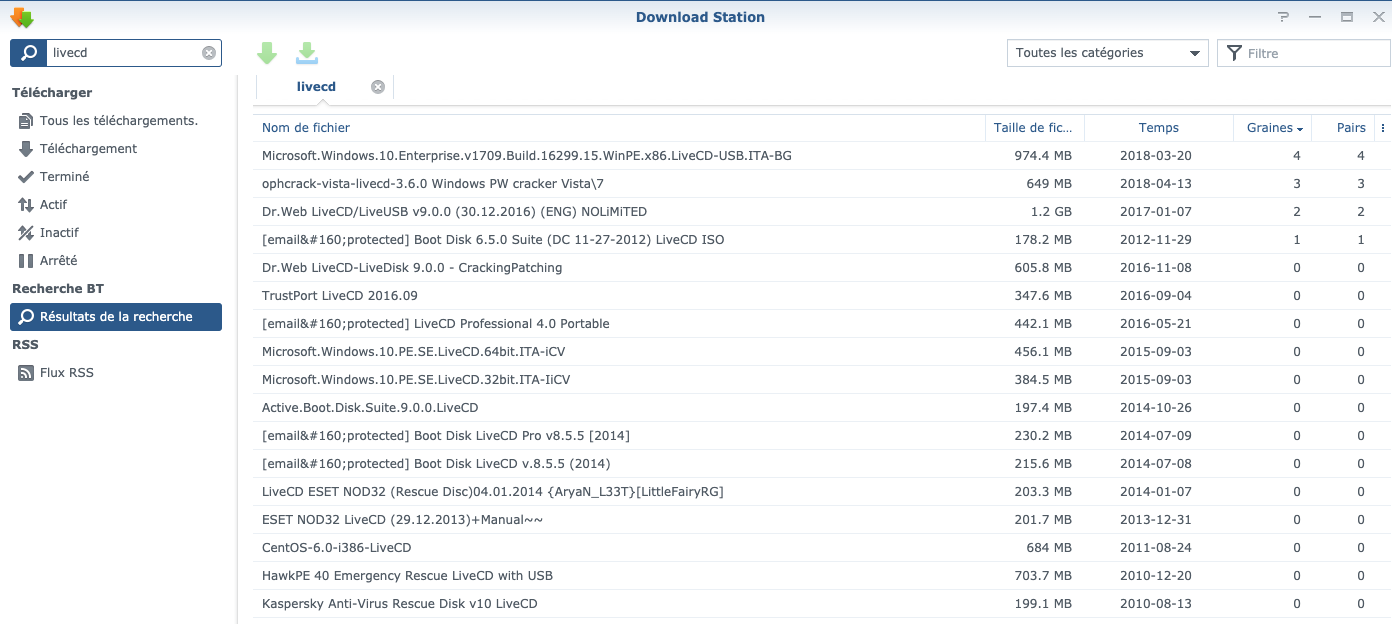Sort by Taille de fichier column header
The height and width of the screenshot is (624, 1392).
(x=1033, y=128)
